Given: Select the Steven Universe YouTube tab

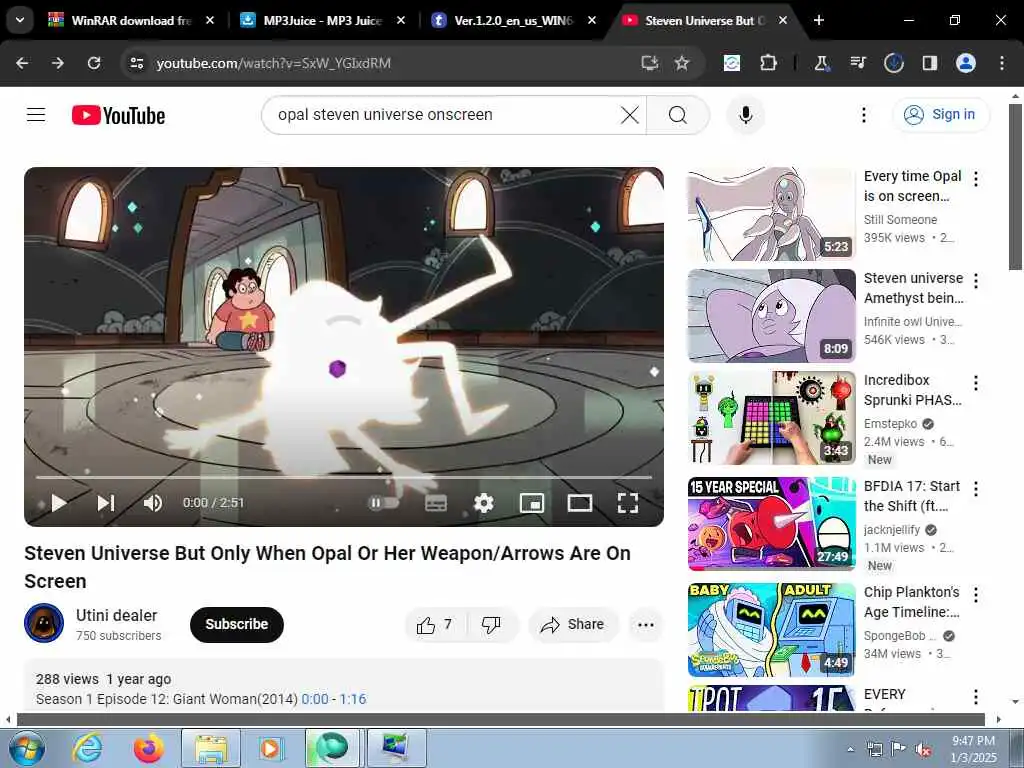Looking at the screenshot, I should pos(703,20).
